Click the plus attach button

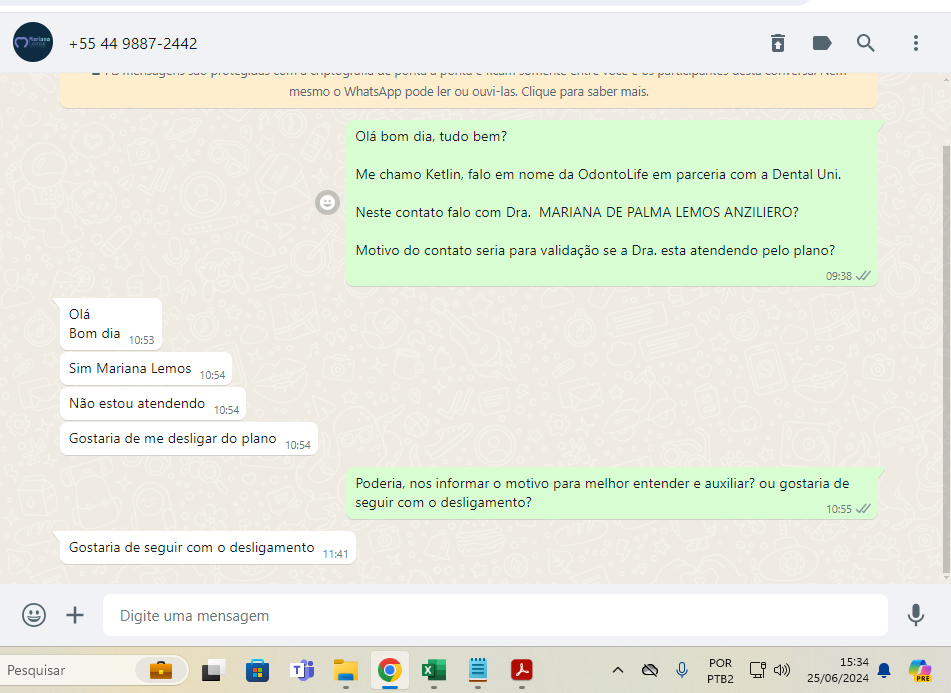pos(75,615)
